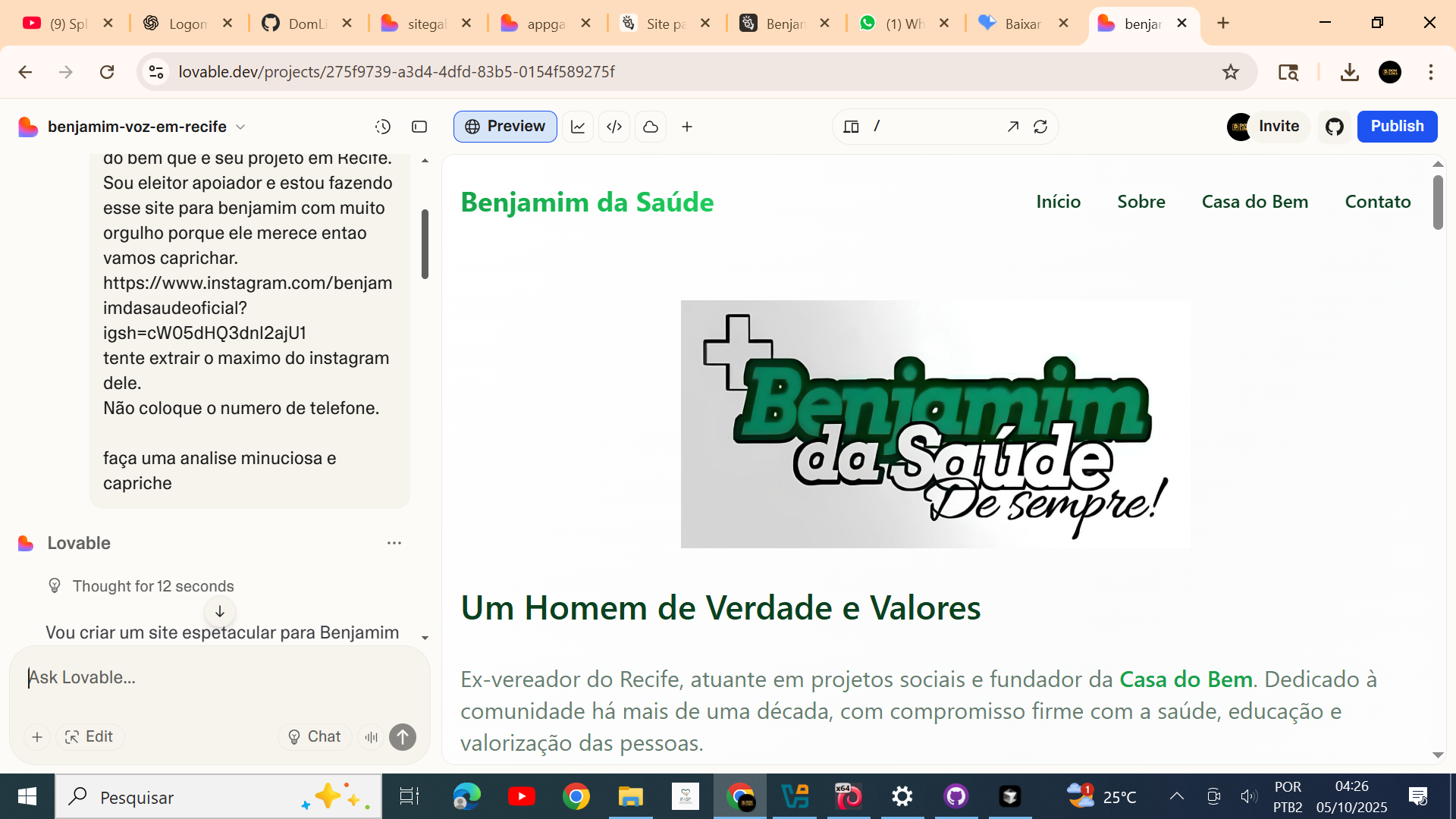The width and height of the screenshot is (1456, 819).
Task: Focus the Ask Lovable input field
Action: point(220,677)
